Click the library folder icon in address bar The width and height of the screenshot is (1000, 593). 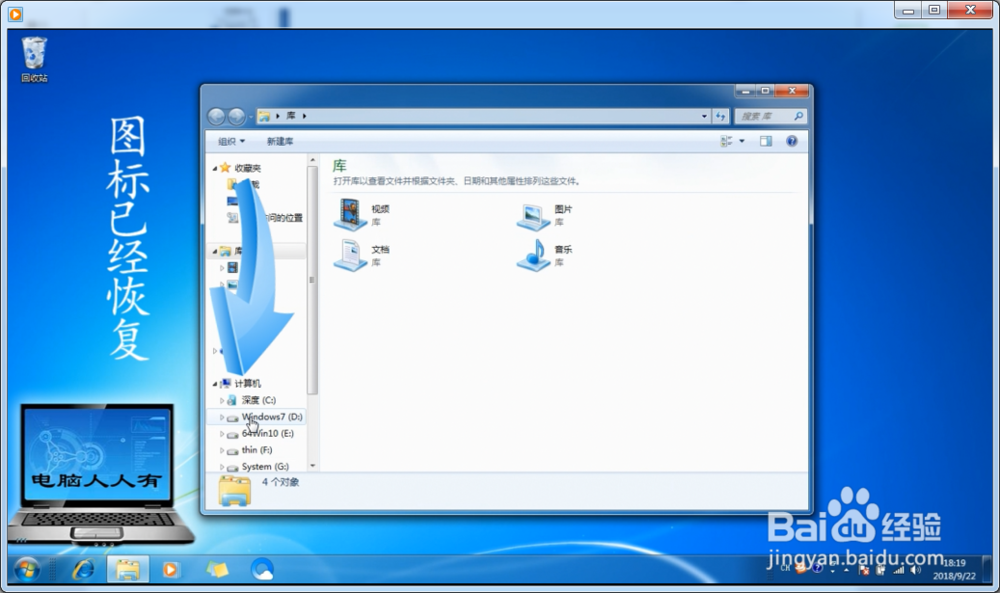tap(264, 116)
